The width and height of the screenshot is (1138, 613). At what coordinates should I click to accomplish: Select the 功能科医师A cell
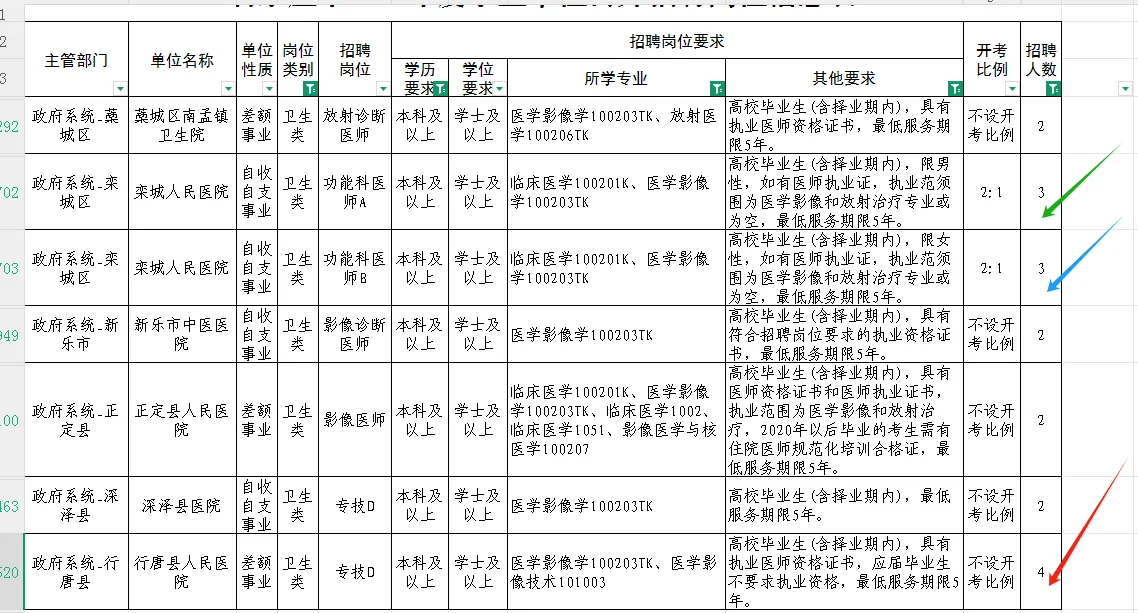click(x=355, y=192)
